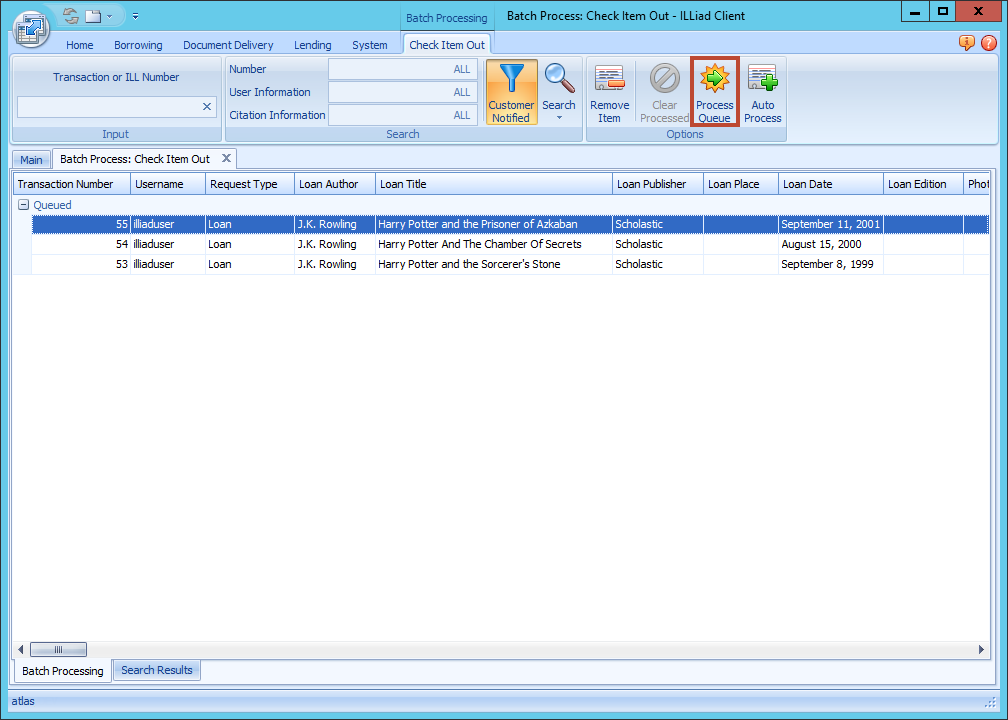The image size is (1008, 720).
Task: Start Auto Process from the Options group
Action: click(x=763, y=90)
